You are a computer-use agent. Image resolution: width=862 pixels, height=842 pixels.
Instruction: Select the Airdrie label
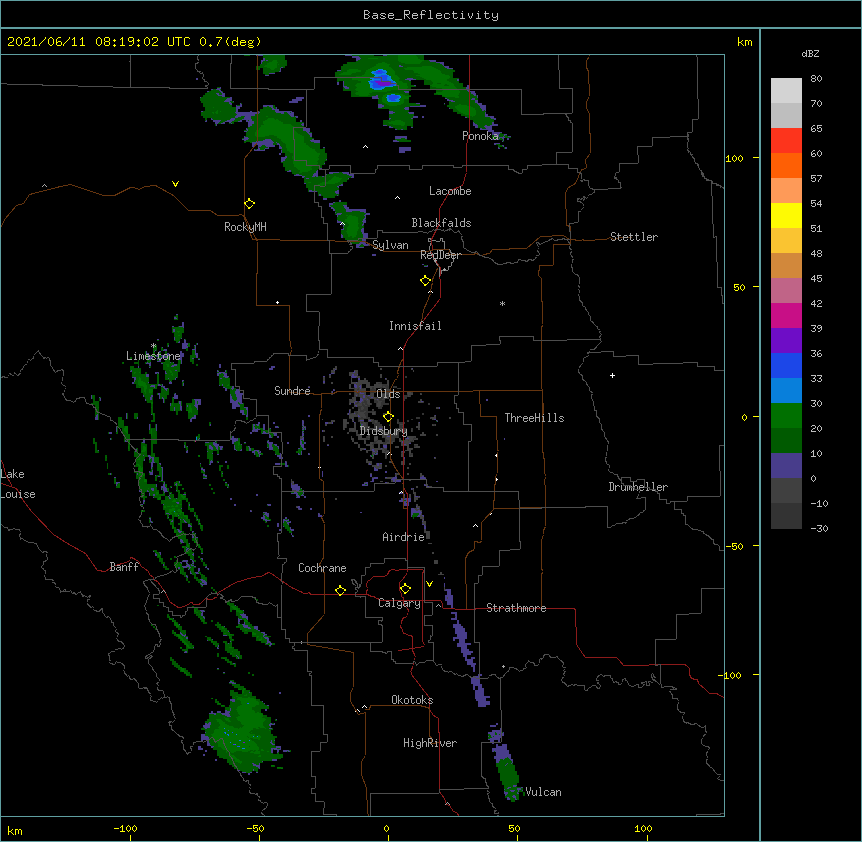tap(403, 537)
